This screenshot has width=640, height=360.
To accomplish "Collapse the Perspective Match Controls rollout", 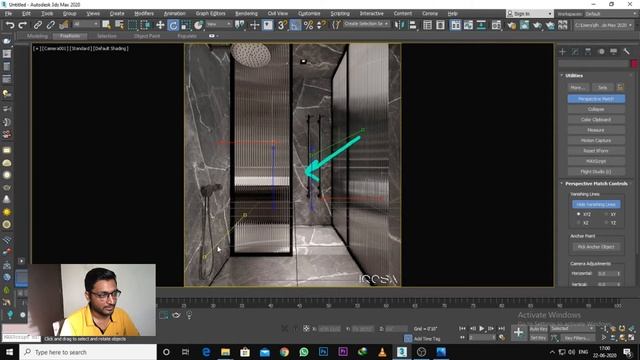I will click(x=596, y=184).
